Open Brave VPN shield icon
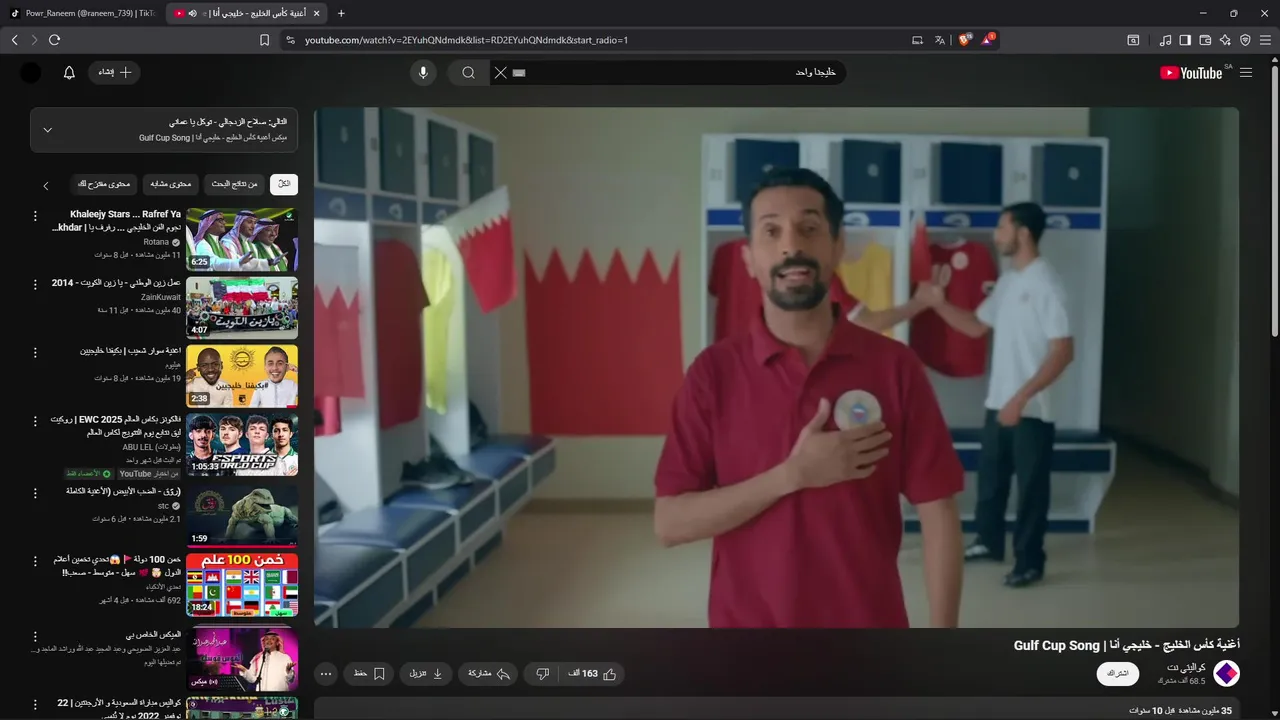This screenshot has width=1280, height=720. coord(1245,40)
